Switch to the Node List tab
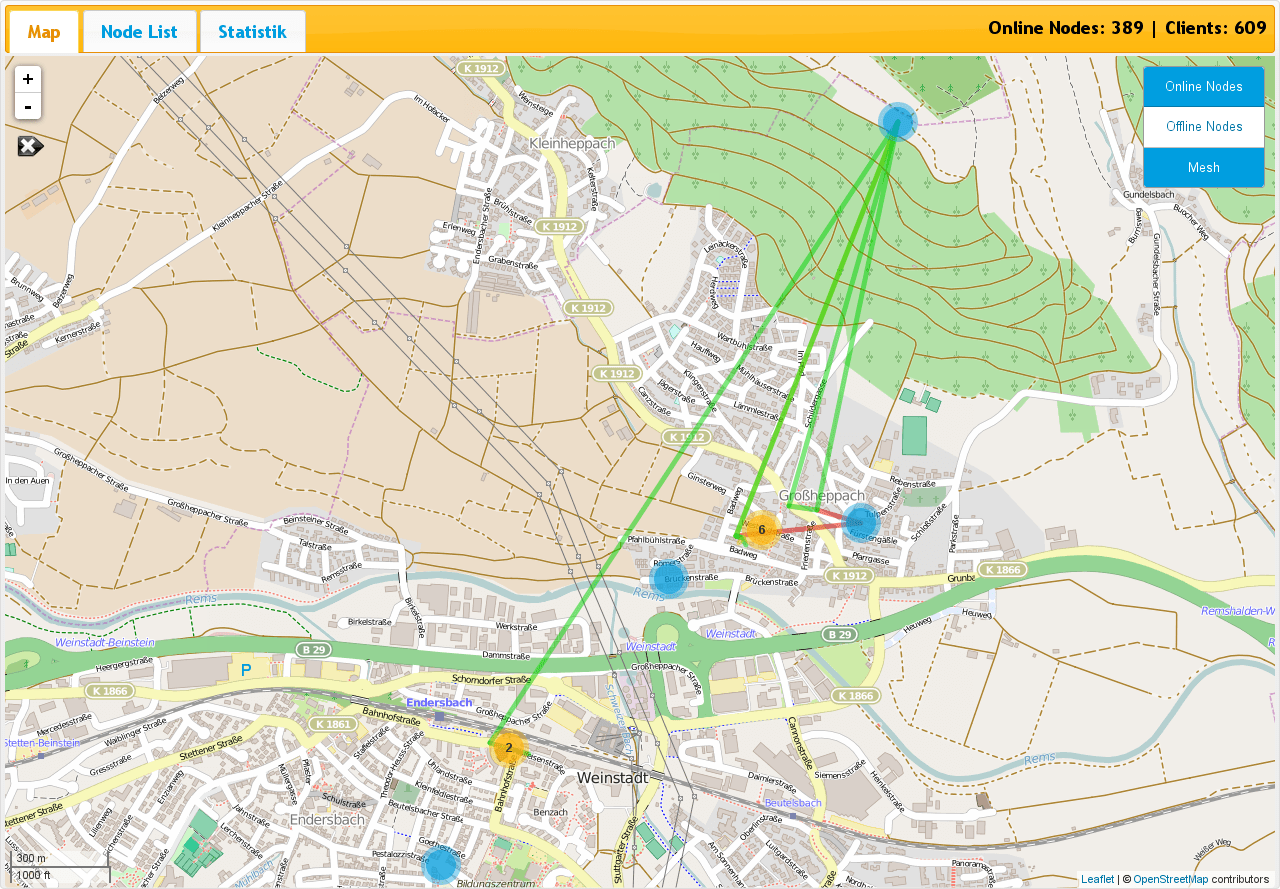 (139, 31)
